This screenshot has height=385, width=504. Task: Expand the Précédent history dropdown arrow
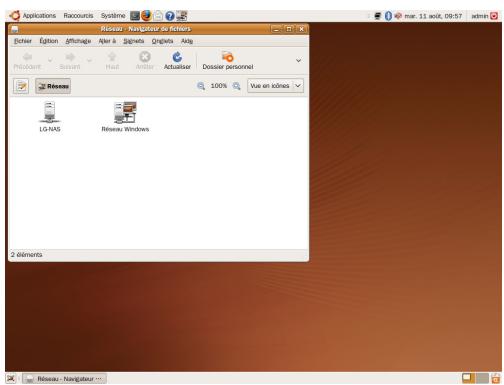point(50,60)
